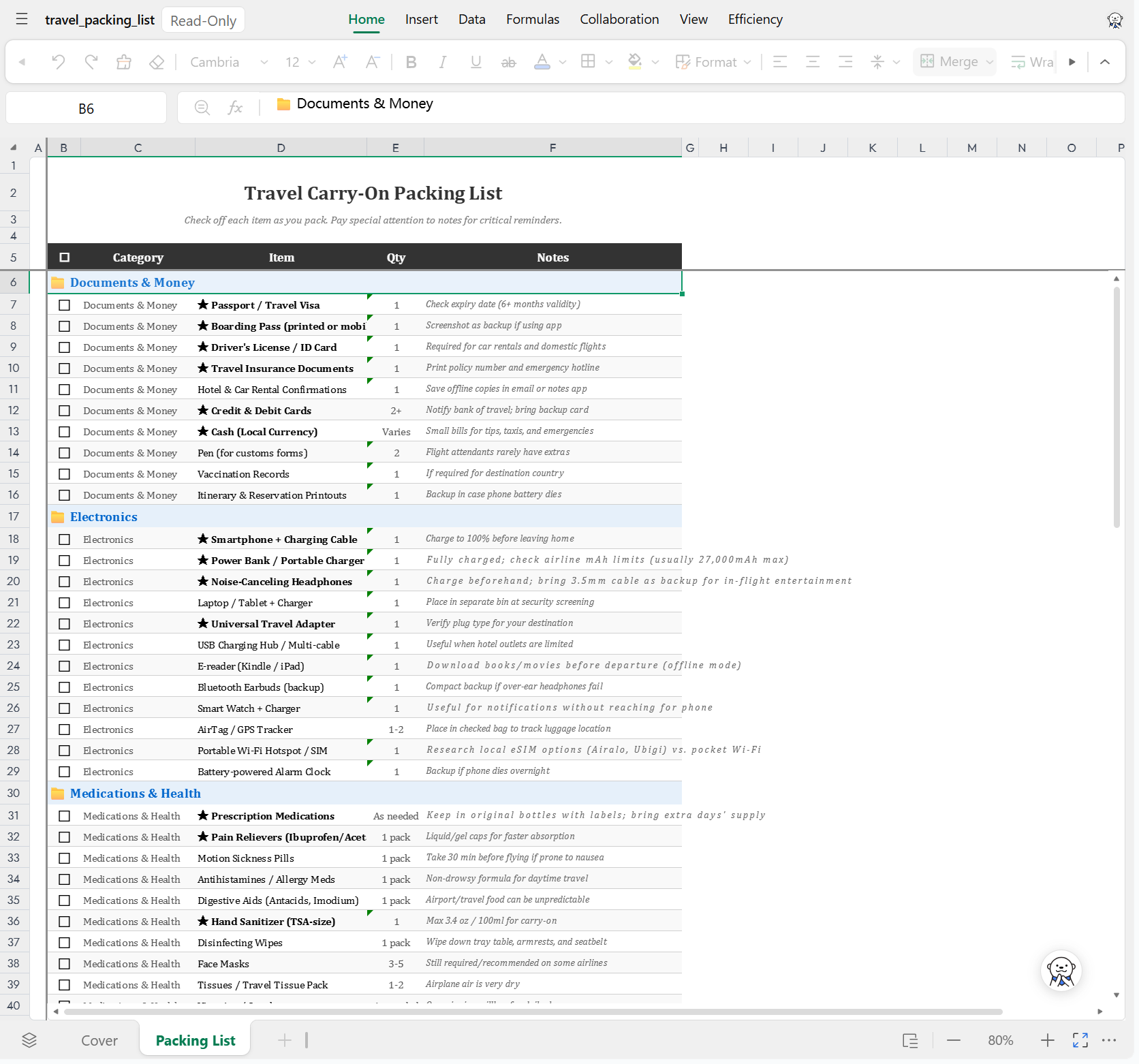Image resolution: width=1139 pixels, height=1064 pixels.
Task: Check the Universal Travel Adapter row
Action: click(x=65, y=624)
